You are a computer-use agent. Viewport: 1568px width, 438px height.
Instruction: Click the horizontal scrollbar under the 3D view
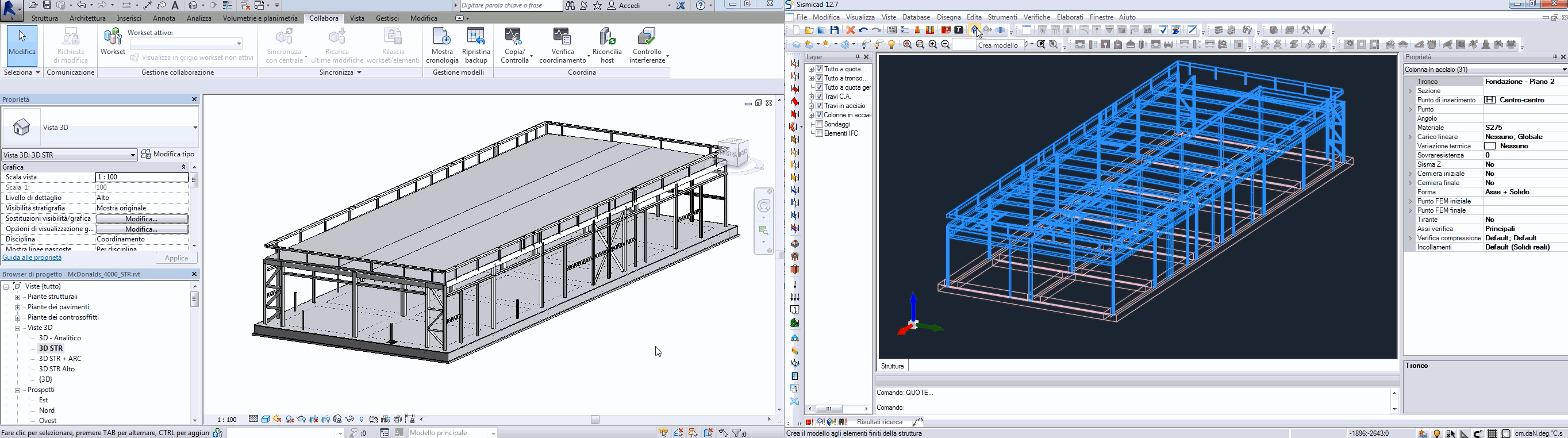pyautogui.click(x=595, y=420)
